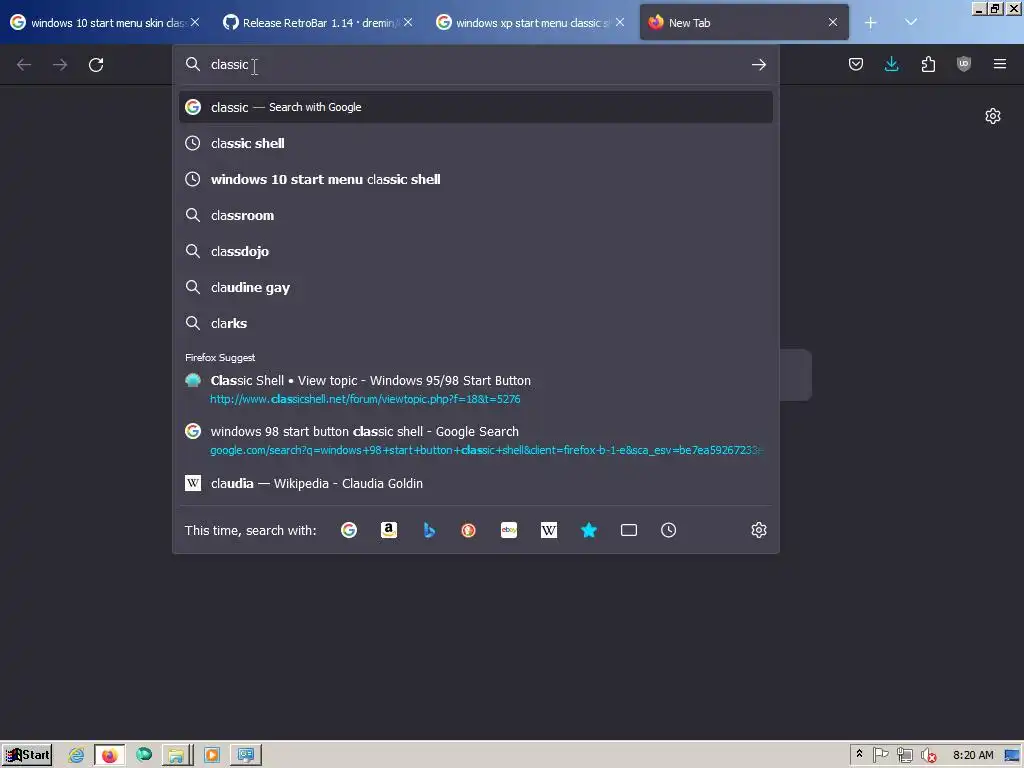Image resolution: width=1024 pixels, height=768 pixels.
Task: Open a new tab with plus button
Action: click(870, 23)
